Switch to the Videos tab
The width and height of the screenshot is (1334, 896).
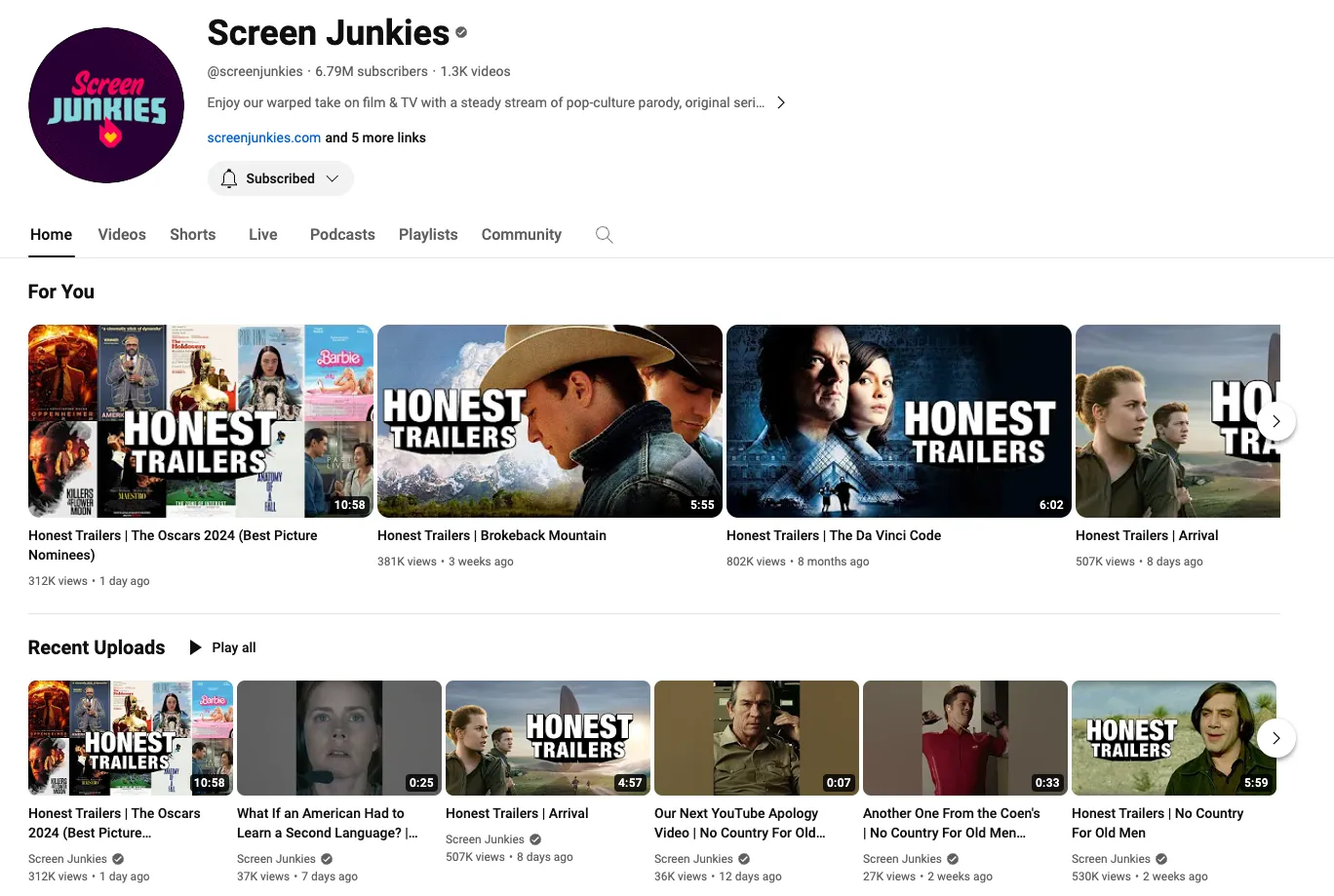[x=122, y=235]
